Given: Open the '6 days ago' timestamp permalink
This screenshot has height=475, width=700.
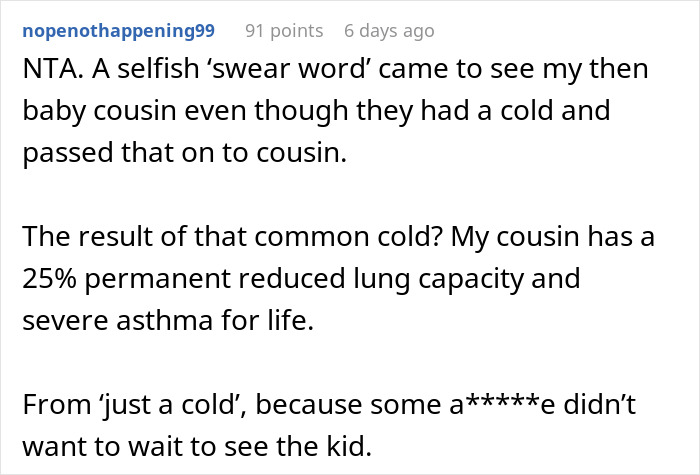Looking at the screenshot, I should click(389, 31).
